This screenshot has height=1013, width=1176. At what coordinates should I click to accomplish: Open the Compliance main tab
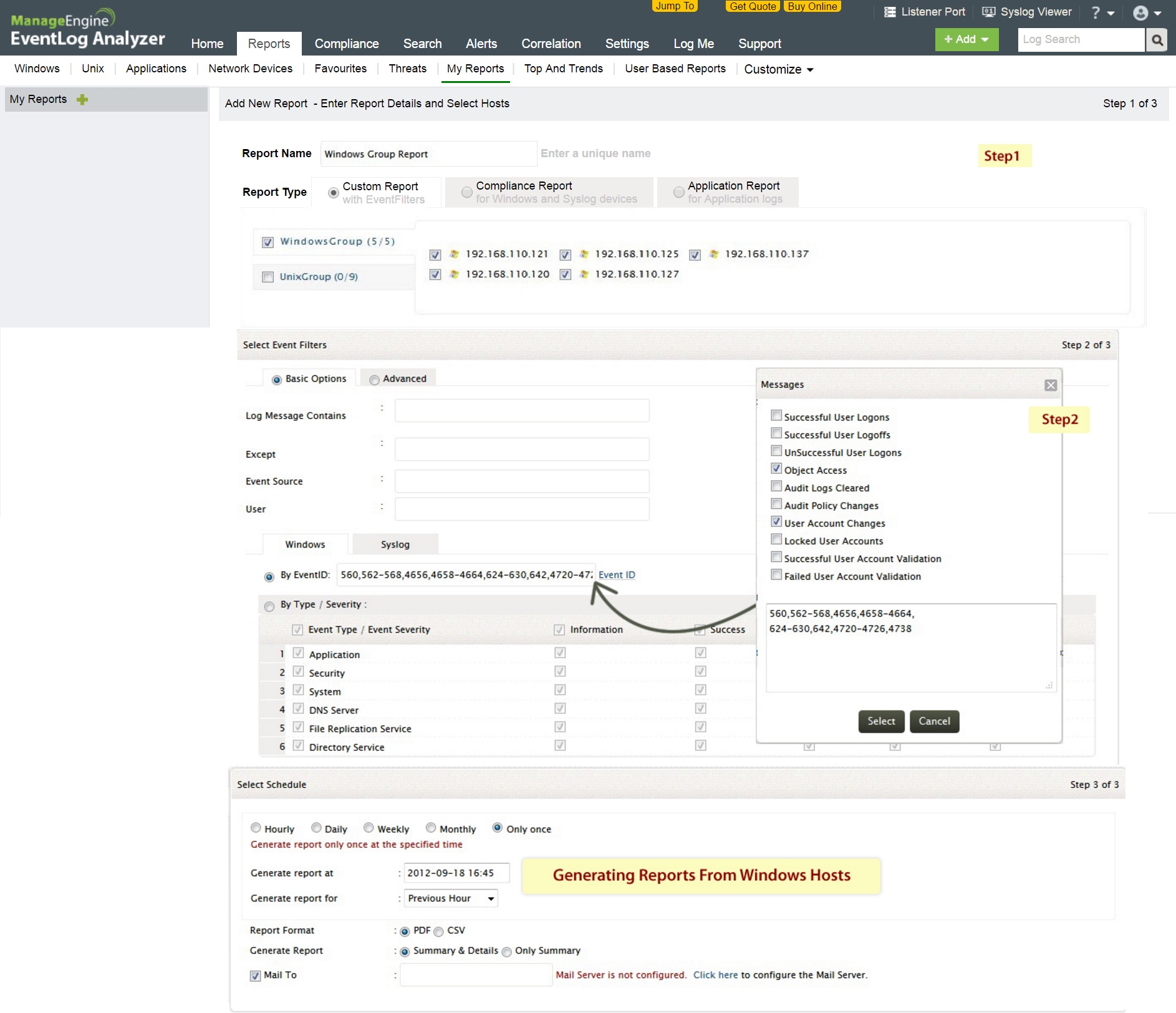pos(347,44)
